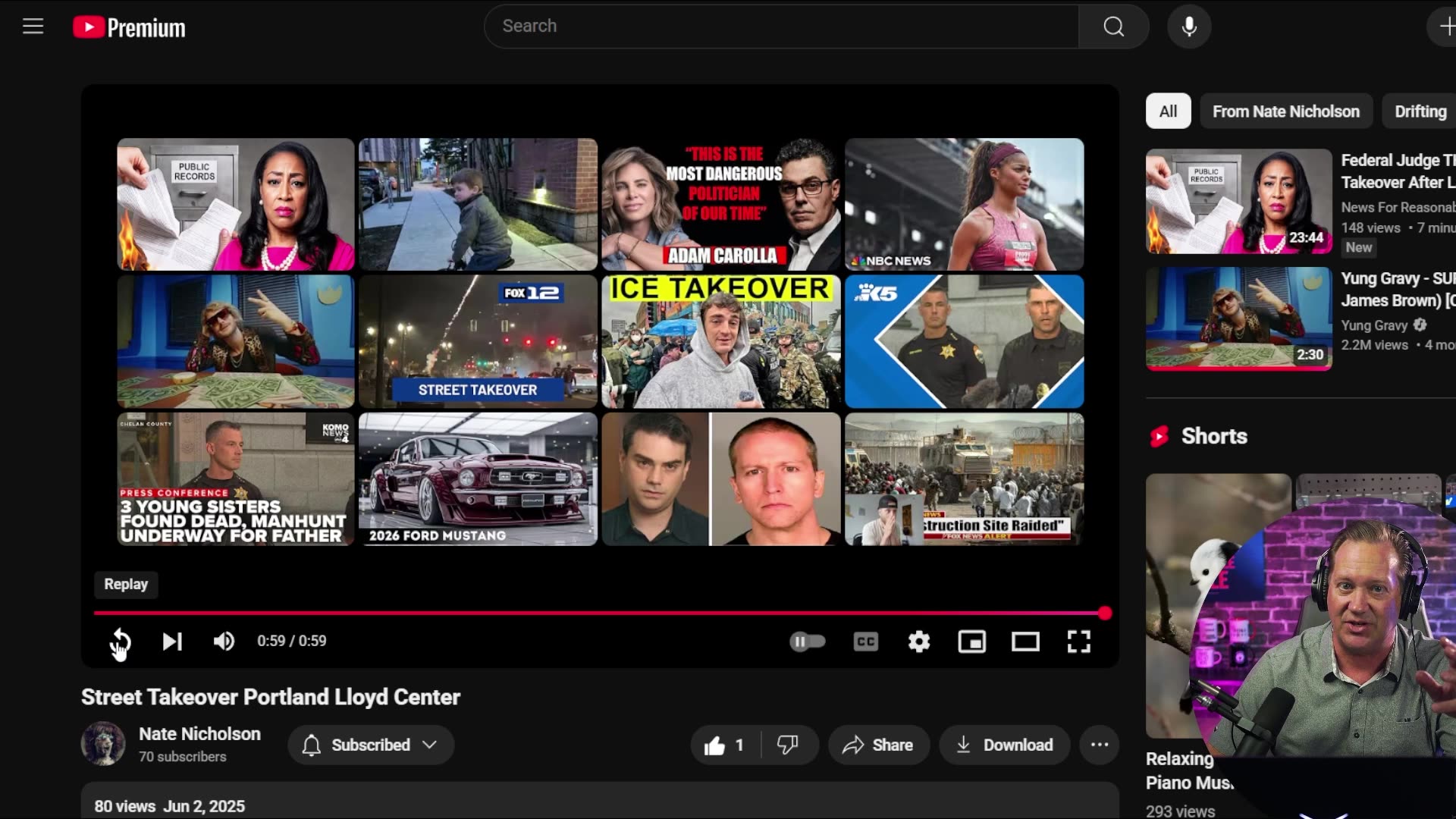Enable theater mode view
Viewport: 1456px width, 819px height.
(x=1025, y=642)
